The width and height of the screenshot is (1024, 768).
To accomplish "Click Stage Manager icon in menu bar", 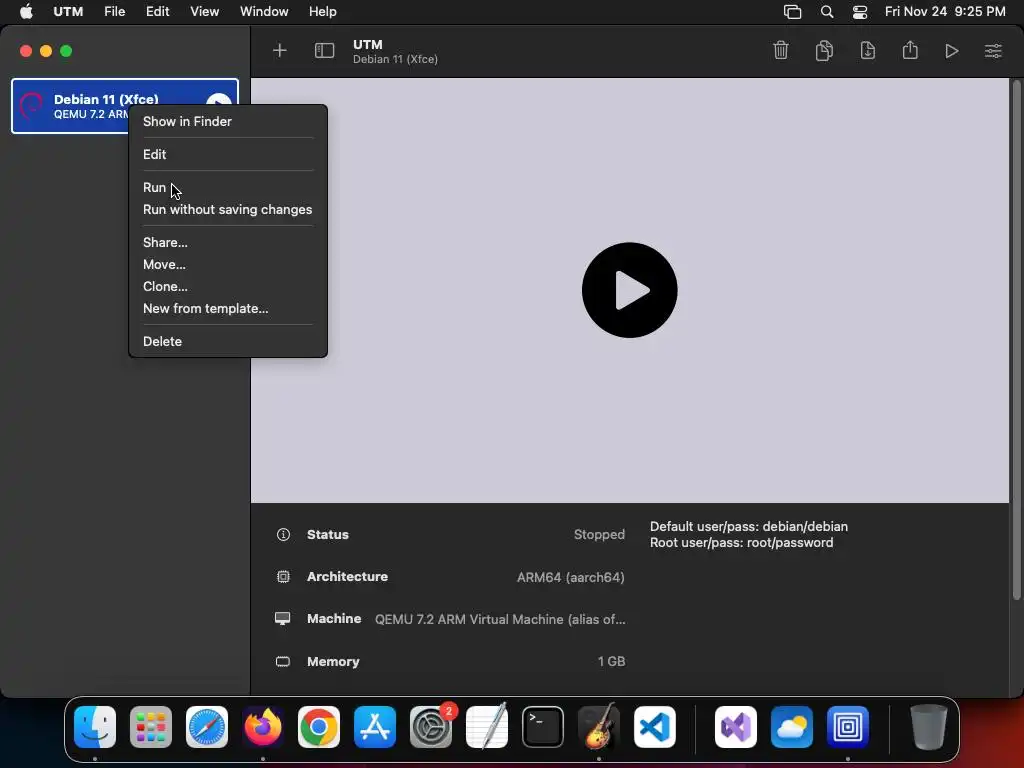I will [792, 12].
